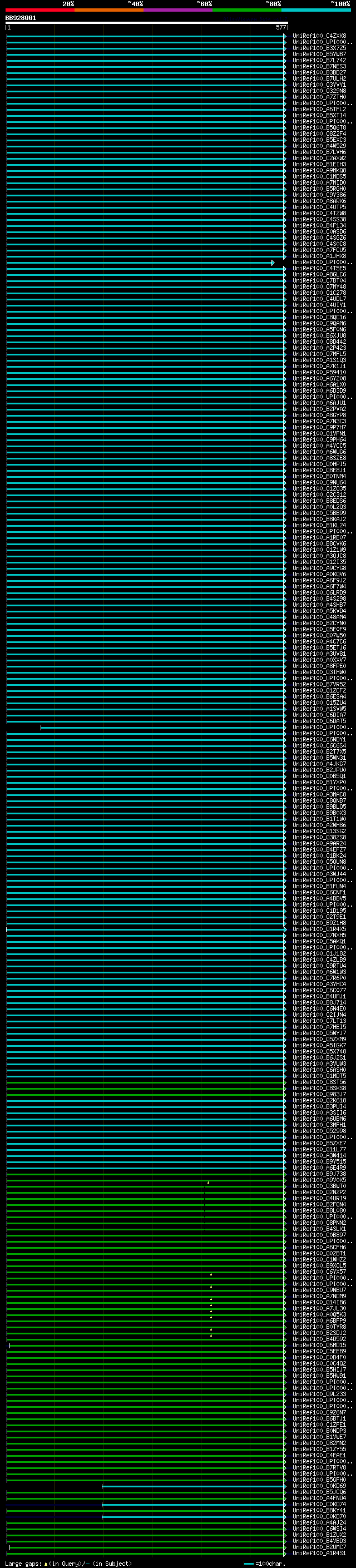356x1568 pixels.
Task: Click the alignment bar for UniRef100_B5EXC3
Action: 146,140
